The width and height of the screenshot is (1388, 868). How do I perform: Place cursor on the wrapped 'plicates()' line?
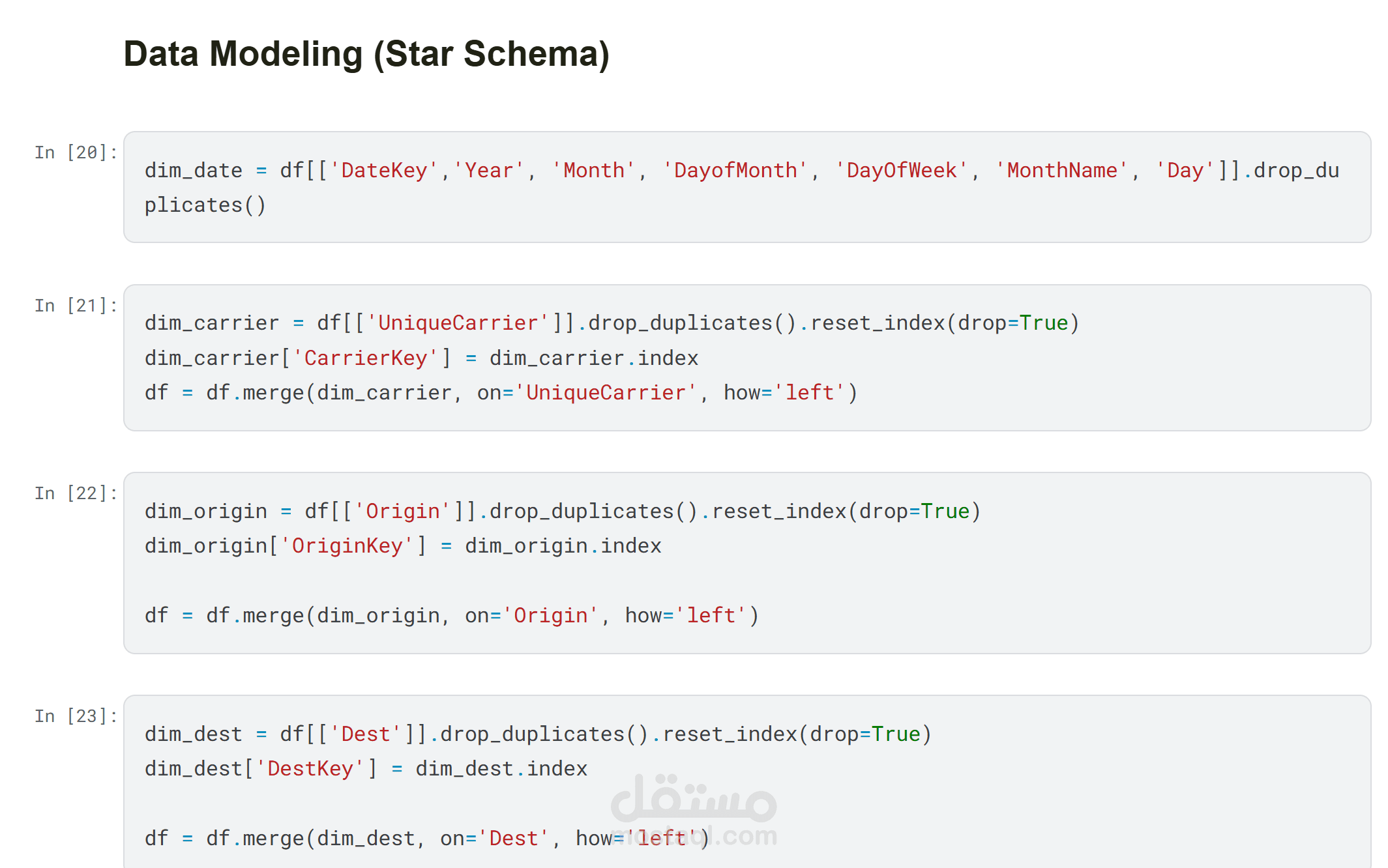pos(205,205)
